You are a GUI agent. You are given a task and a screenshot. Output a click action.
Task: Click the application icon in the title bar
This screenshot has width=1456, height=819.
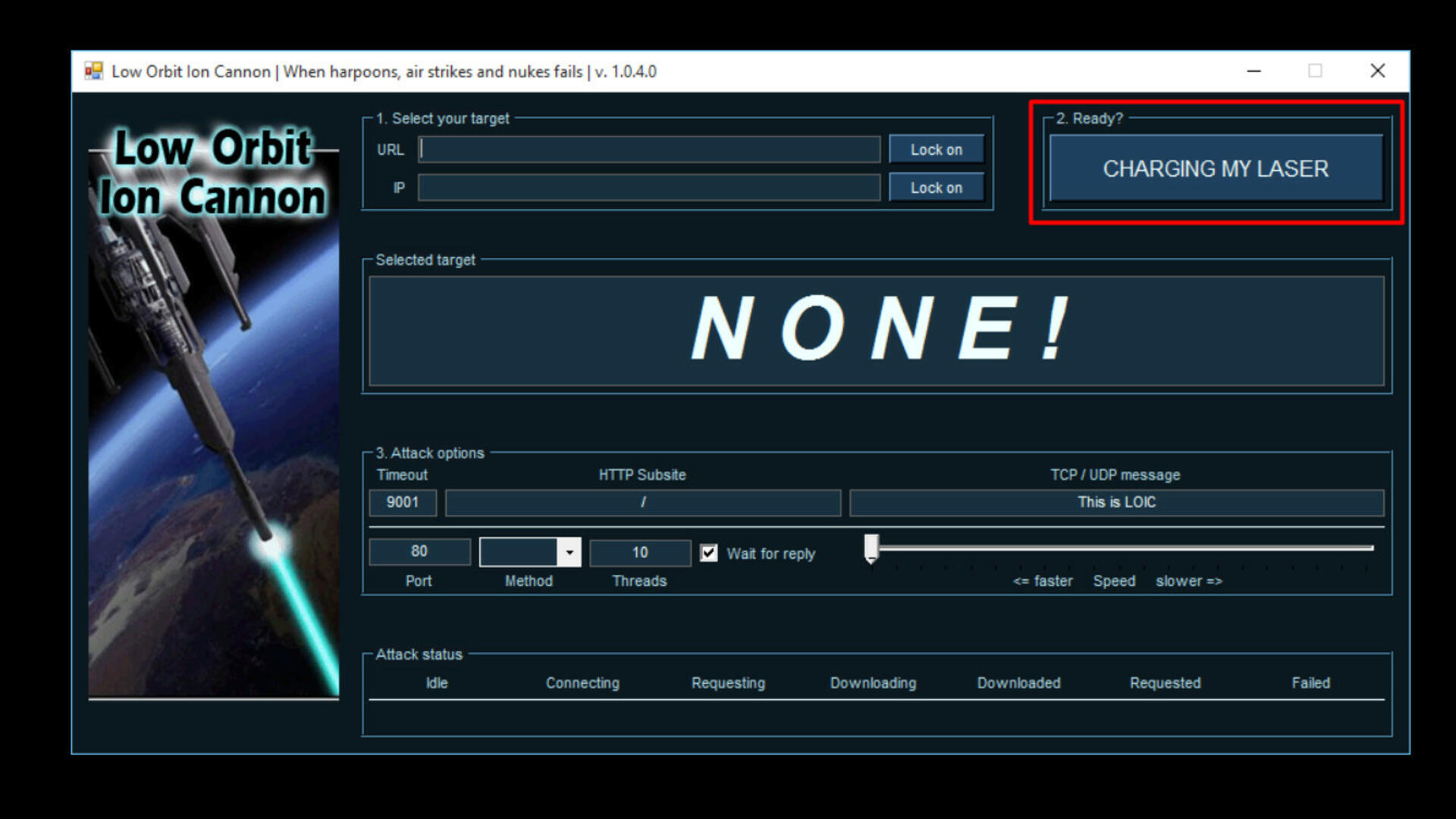click(93, 71)
